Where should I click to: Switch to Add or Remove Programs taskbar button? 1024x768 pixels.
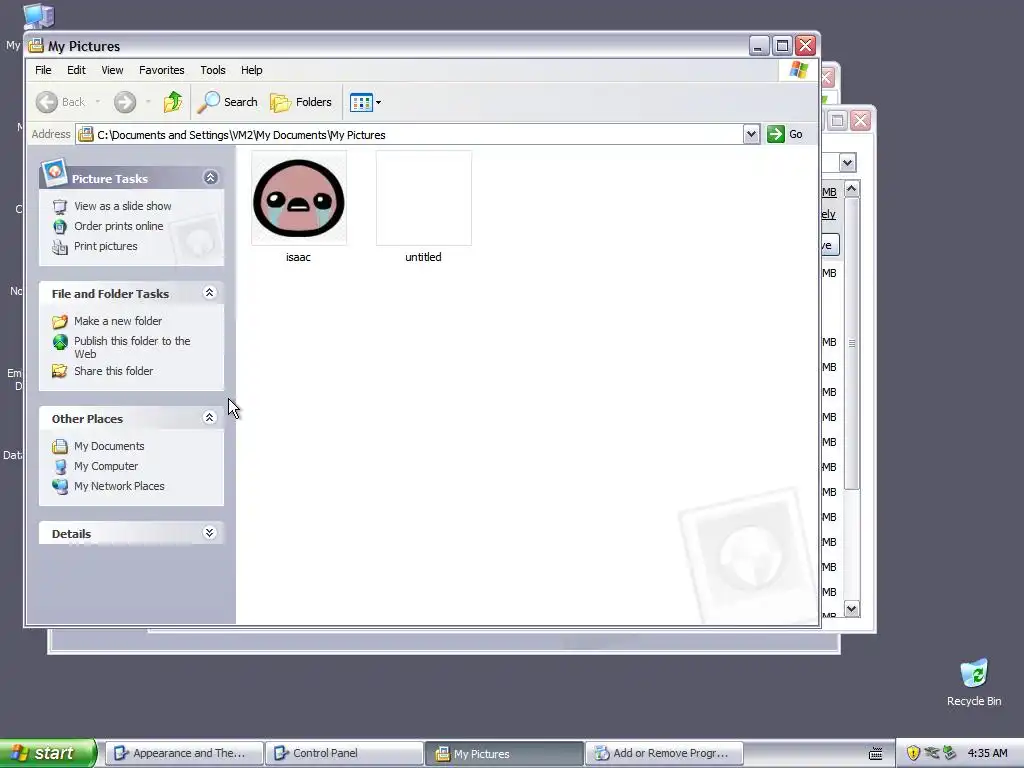(664, 753)
